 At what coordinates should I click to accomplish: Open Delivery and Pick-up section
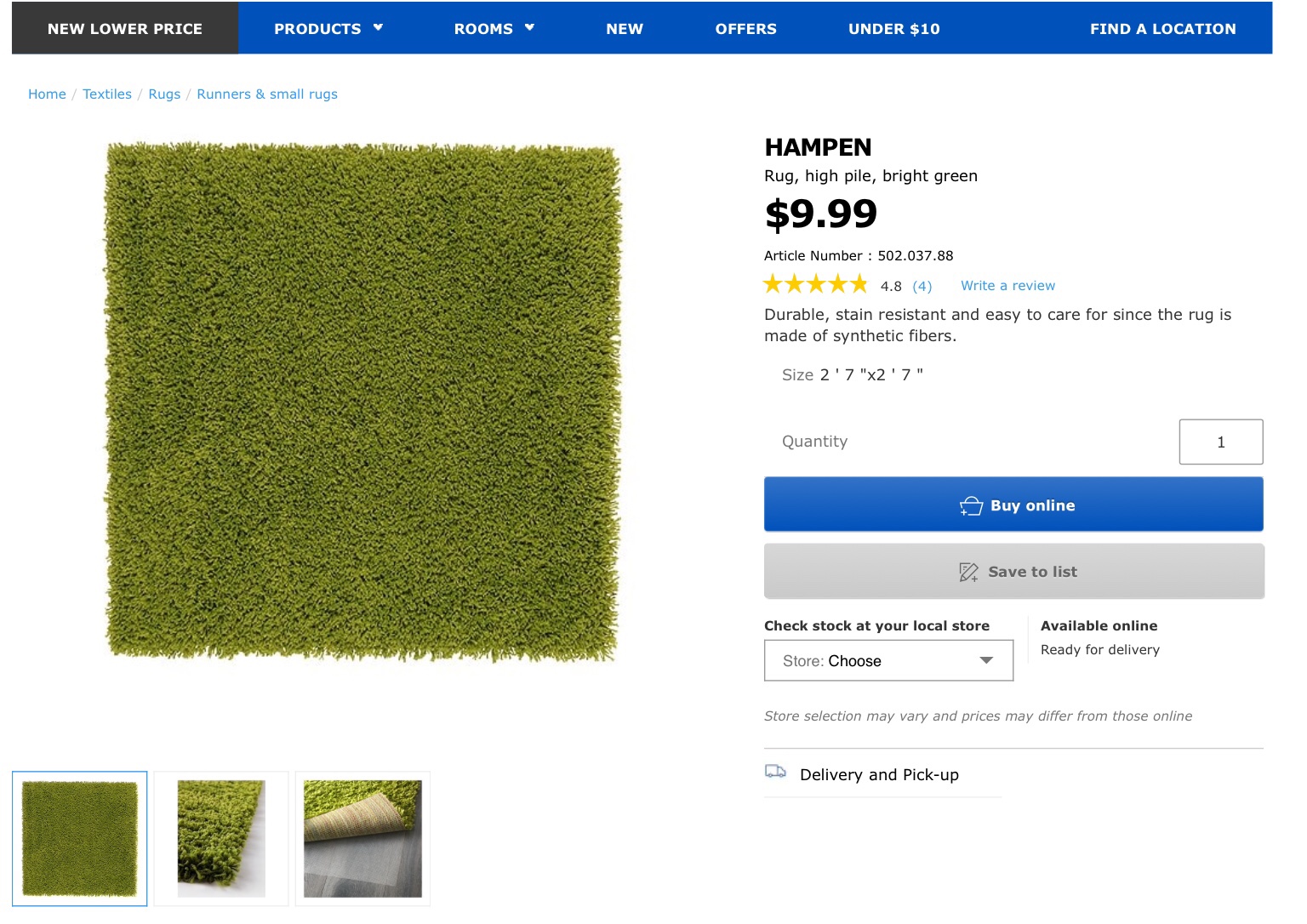click(879, 775)
